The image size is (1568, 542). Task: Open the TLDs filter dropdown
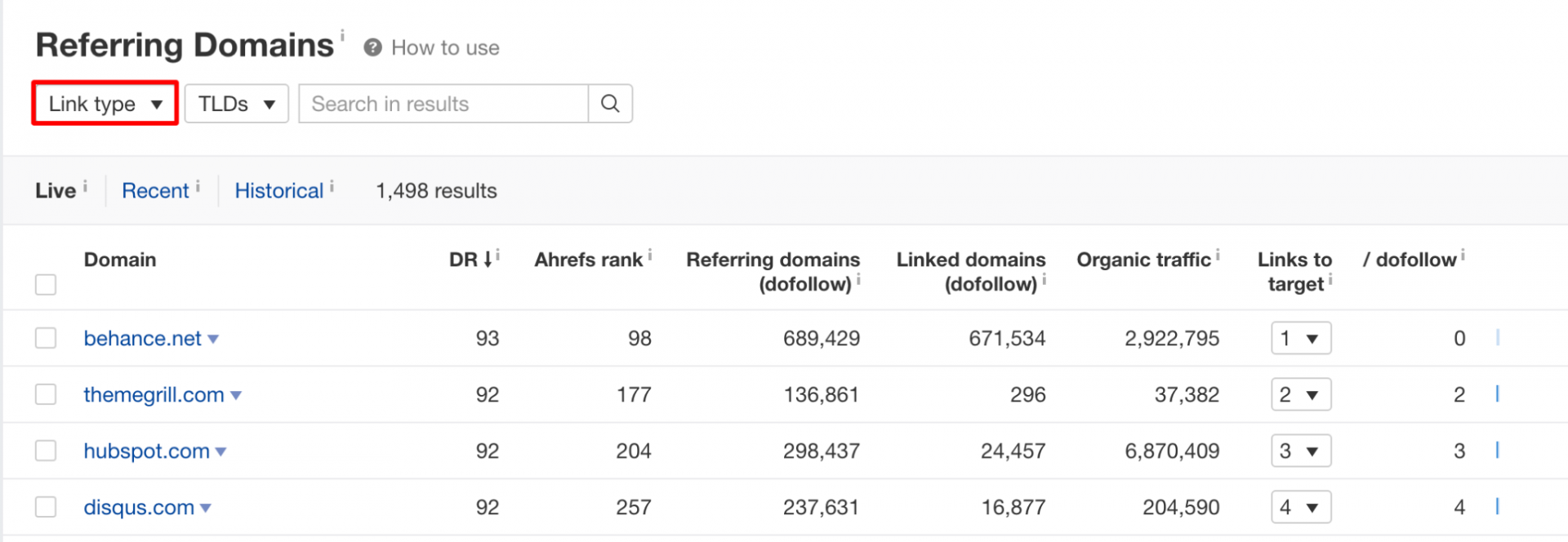(x=237, y=104)
